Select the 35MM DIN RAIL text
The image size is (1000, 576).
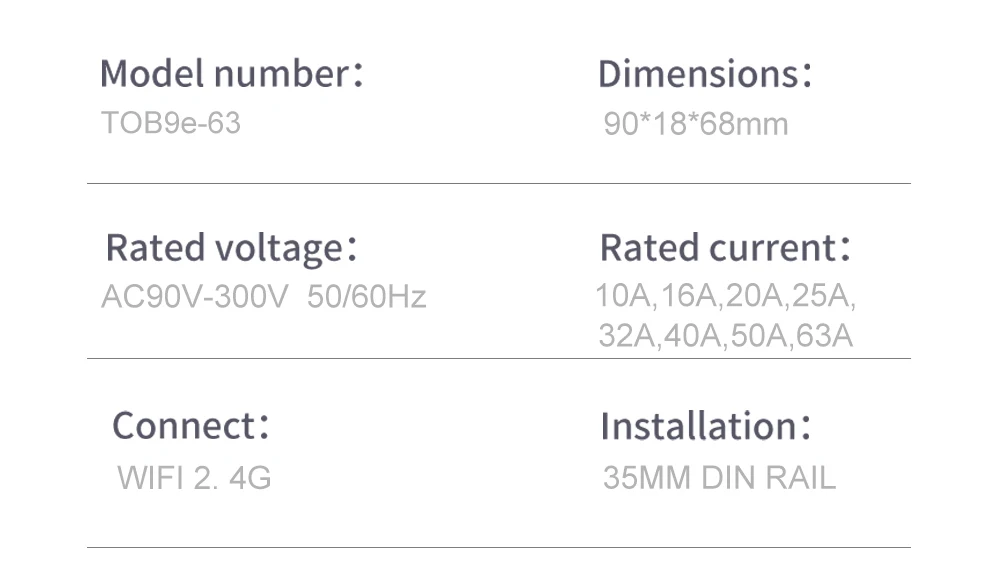719,478
